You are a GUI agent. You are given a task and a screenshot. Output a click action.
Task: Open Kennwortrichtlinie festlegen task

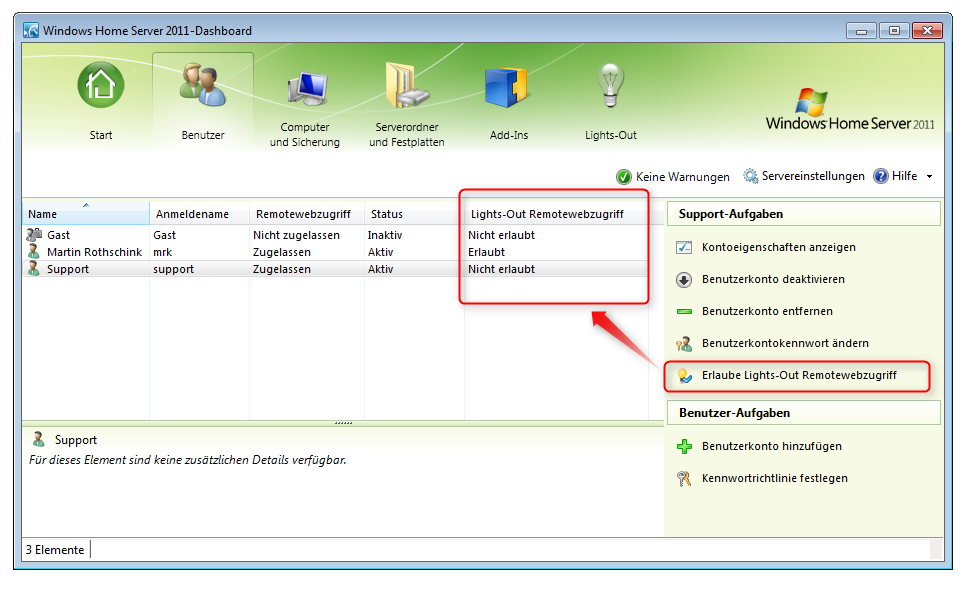[775, 478]
